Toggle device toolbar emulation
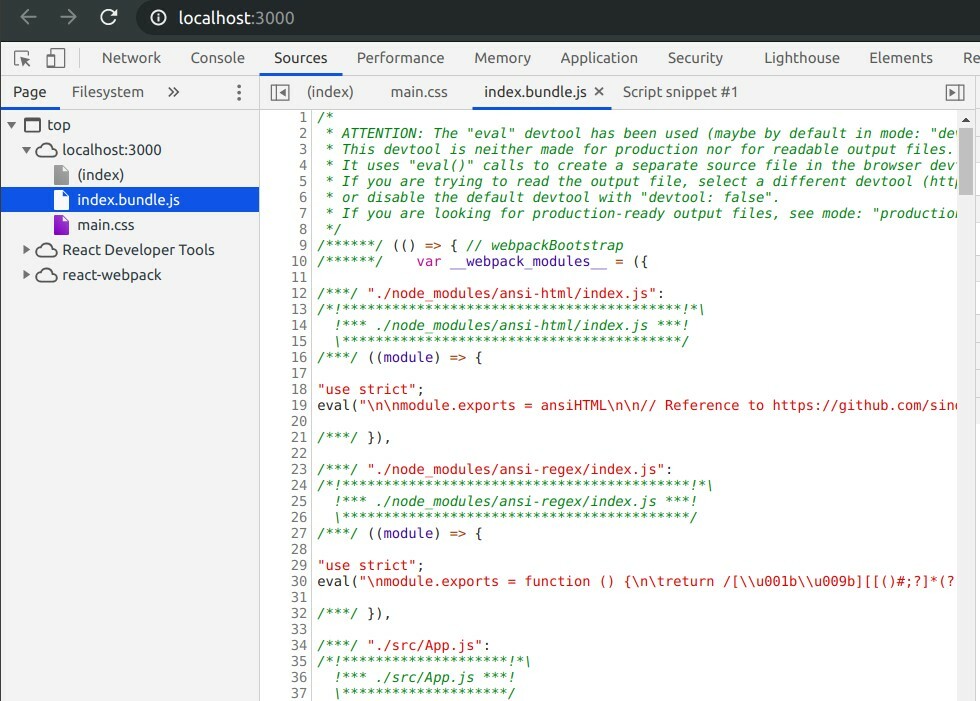980x701 pixels. point(56,58)
